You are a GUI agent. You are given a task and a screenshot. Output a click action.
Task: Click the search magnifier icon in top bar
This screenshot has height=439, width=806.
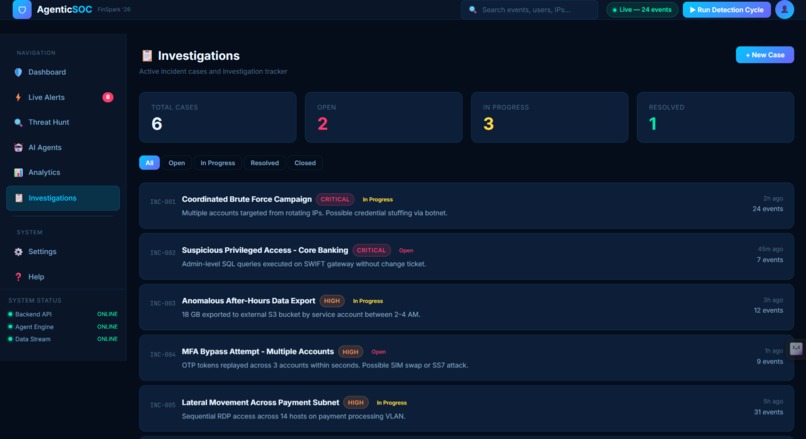tap(472, 10)
